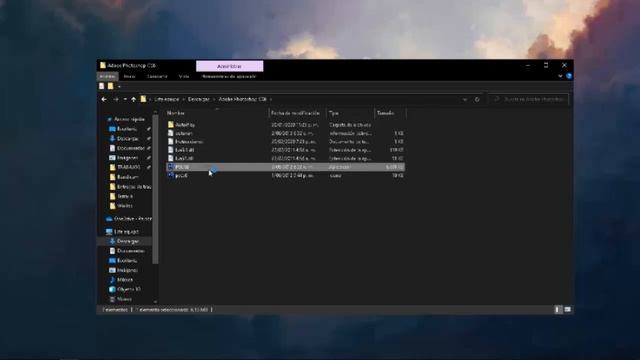The height and width of the screenshot is (360, 640).
Task: Open the Entregas folder in sidebar
Action: click(134, 187)
